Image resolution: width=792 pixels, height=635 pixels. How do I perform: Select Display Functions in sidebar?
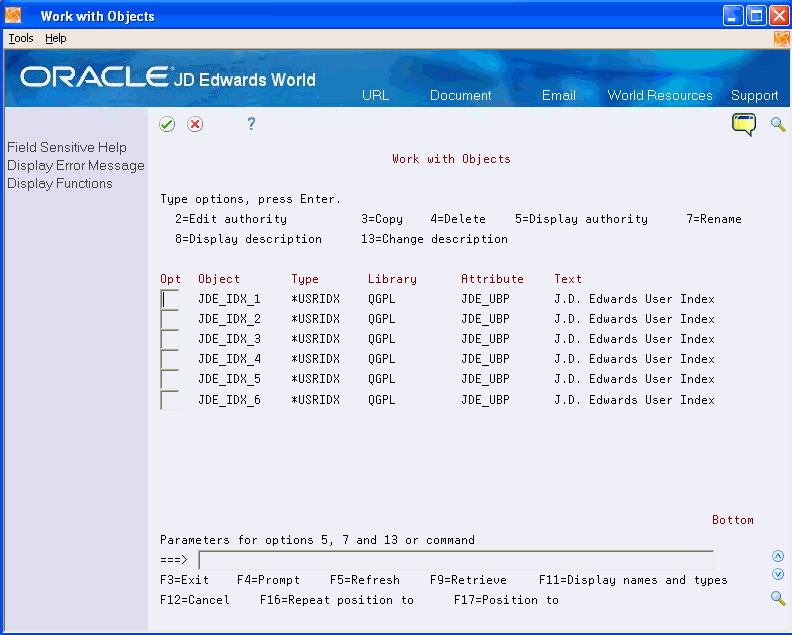[x=60, y=183]
